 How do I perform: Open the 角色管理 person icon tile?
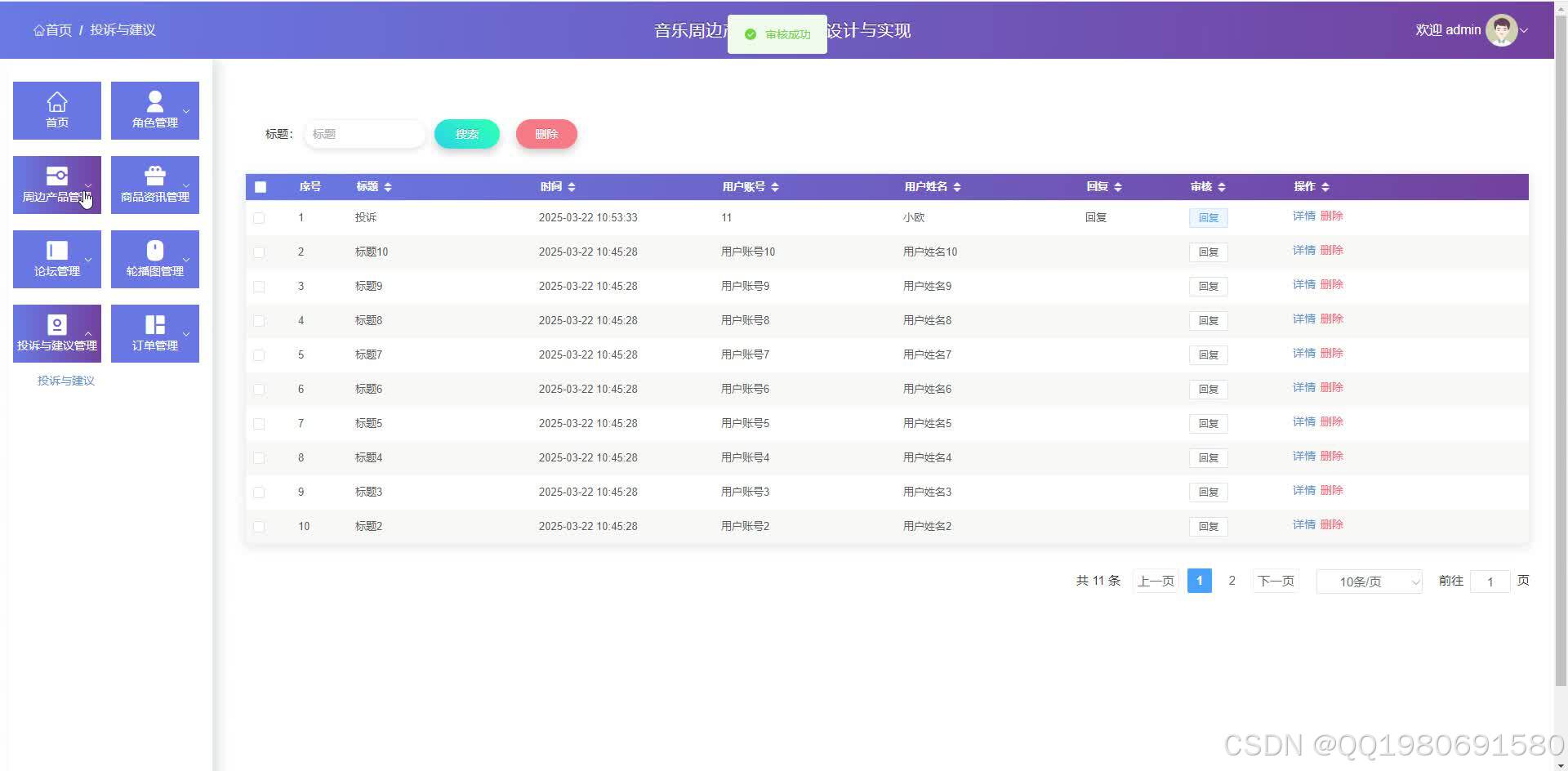pyautogui.click(x=155, y=101)
